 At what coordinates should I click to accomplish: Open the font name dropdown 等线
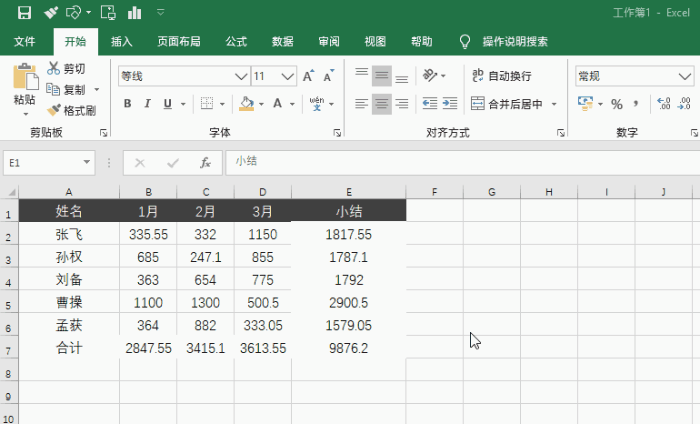point(241,76)
